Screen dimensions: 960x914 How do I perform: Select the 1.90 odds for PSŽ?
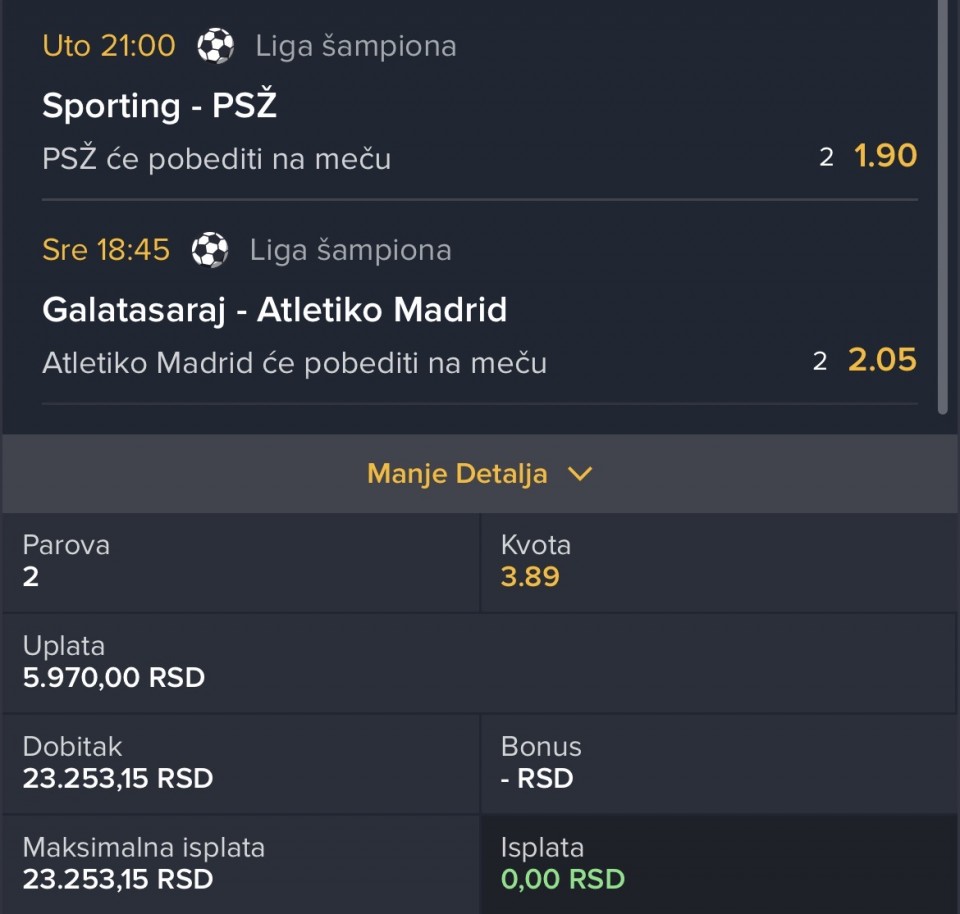point(885,156)
